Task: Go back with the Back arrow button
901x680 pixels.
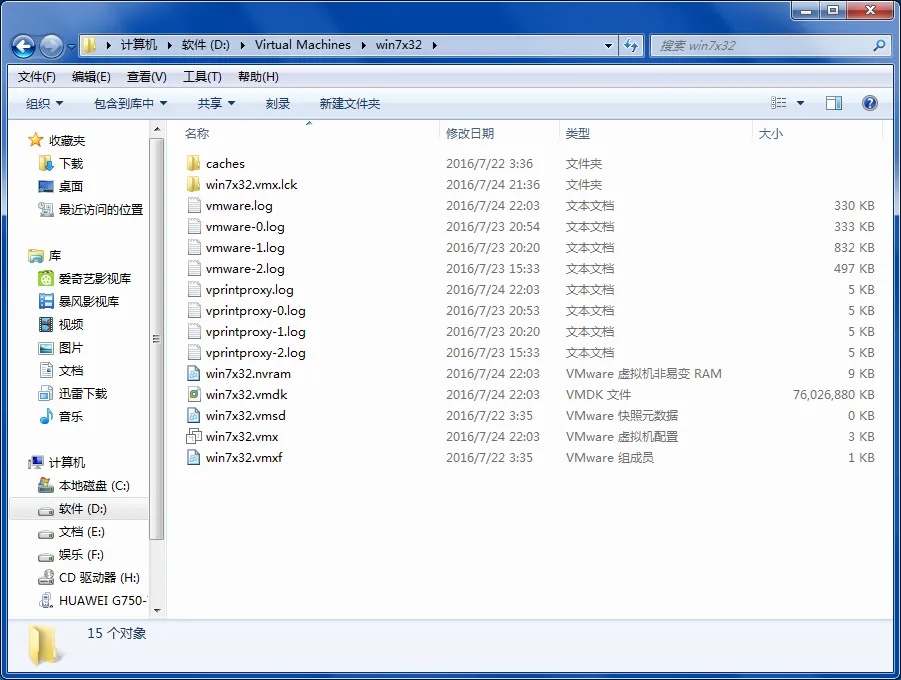Action: [x=24, y=47]
